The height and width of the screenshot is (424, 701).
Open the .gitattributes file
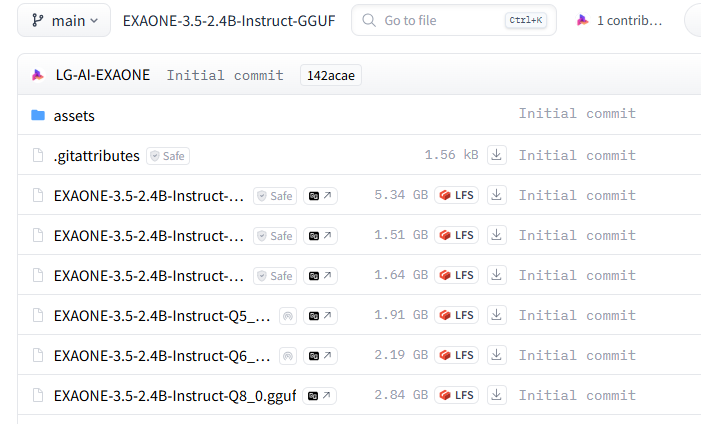(97, 156)
